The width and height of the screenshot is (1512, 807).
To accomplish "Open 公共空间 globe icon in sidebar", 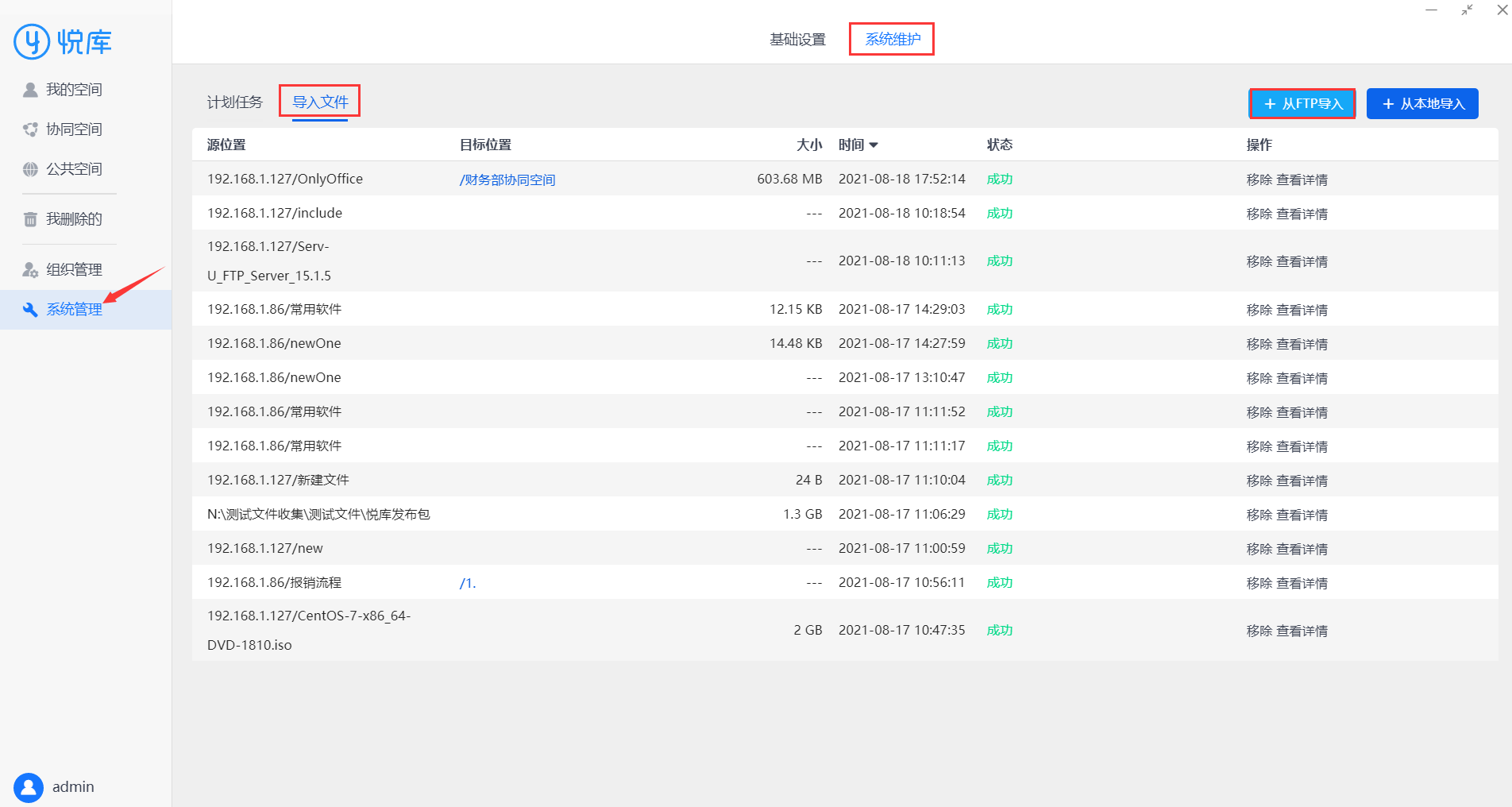I will [x=30, y=169].
